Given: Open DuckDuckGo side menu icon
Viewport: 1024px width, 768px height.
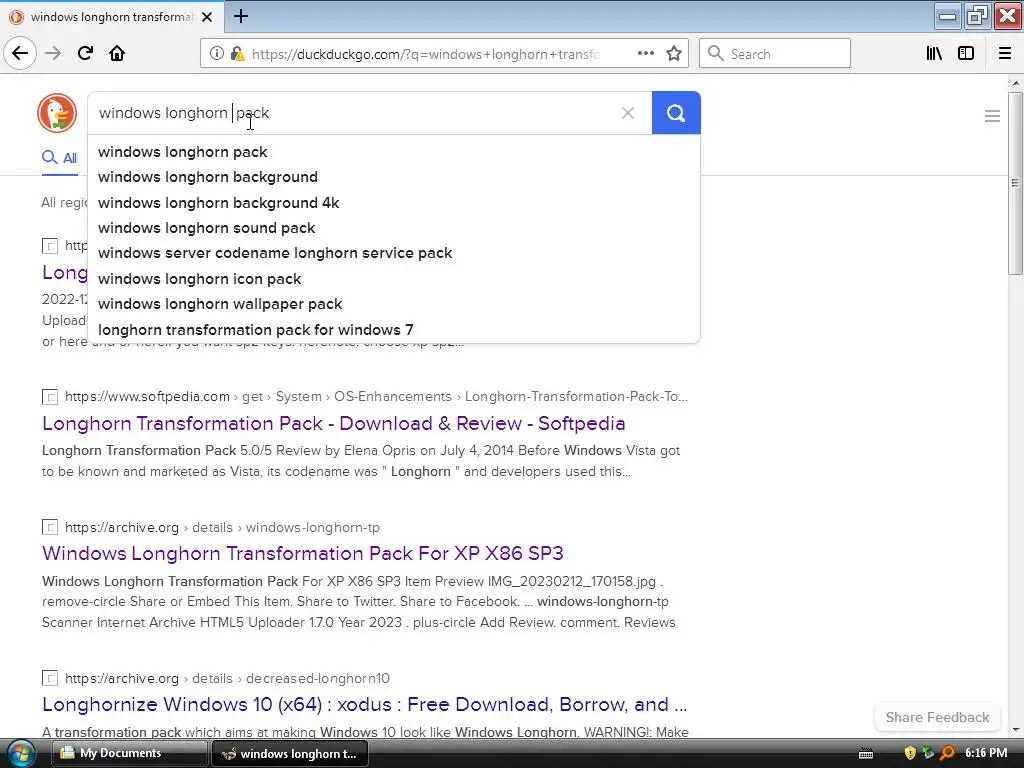Looking at the screenshot, I should click(992, 116).
